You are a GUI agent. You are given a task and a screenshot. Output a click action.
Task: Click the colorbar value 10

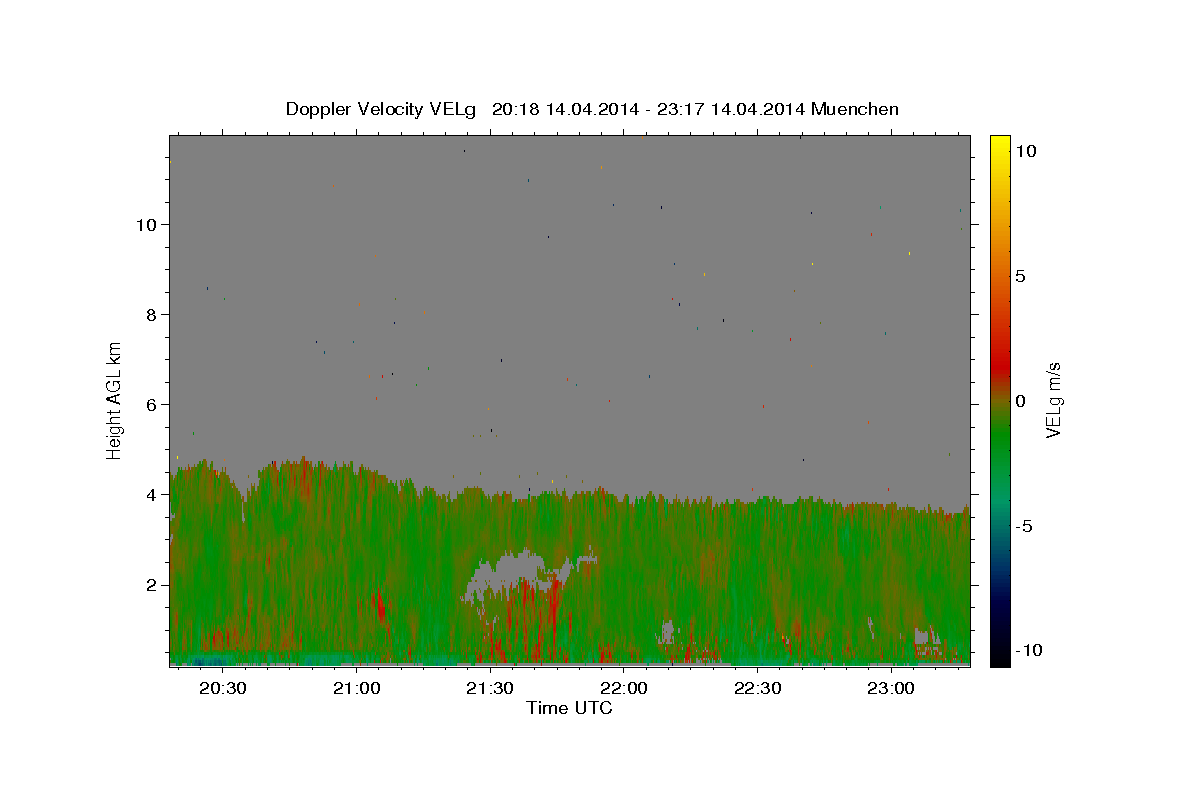pos(1025,151)
